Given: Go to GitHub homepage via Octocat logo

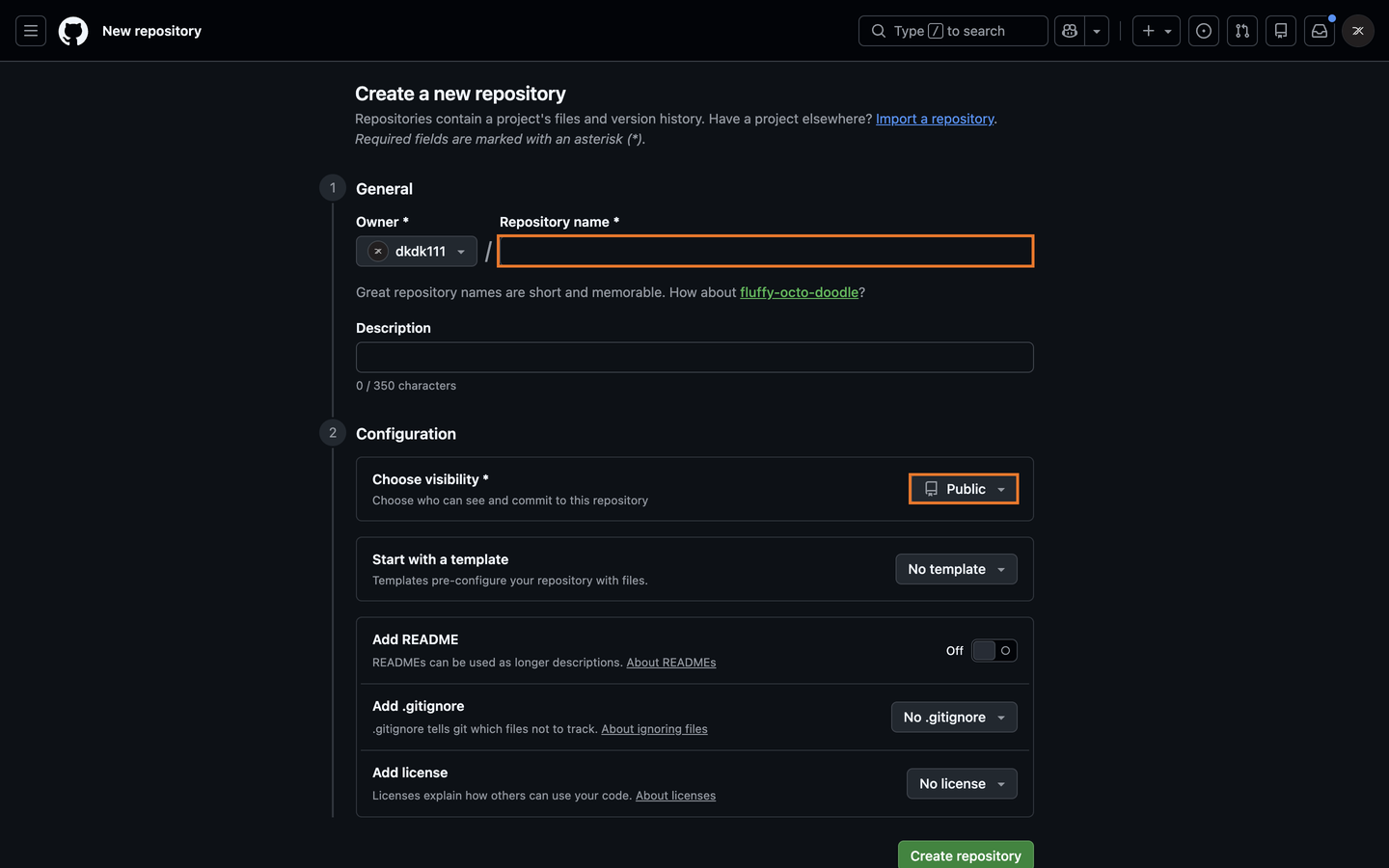Looking at the screenshot, I should tap(73, 31).
